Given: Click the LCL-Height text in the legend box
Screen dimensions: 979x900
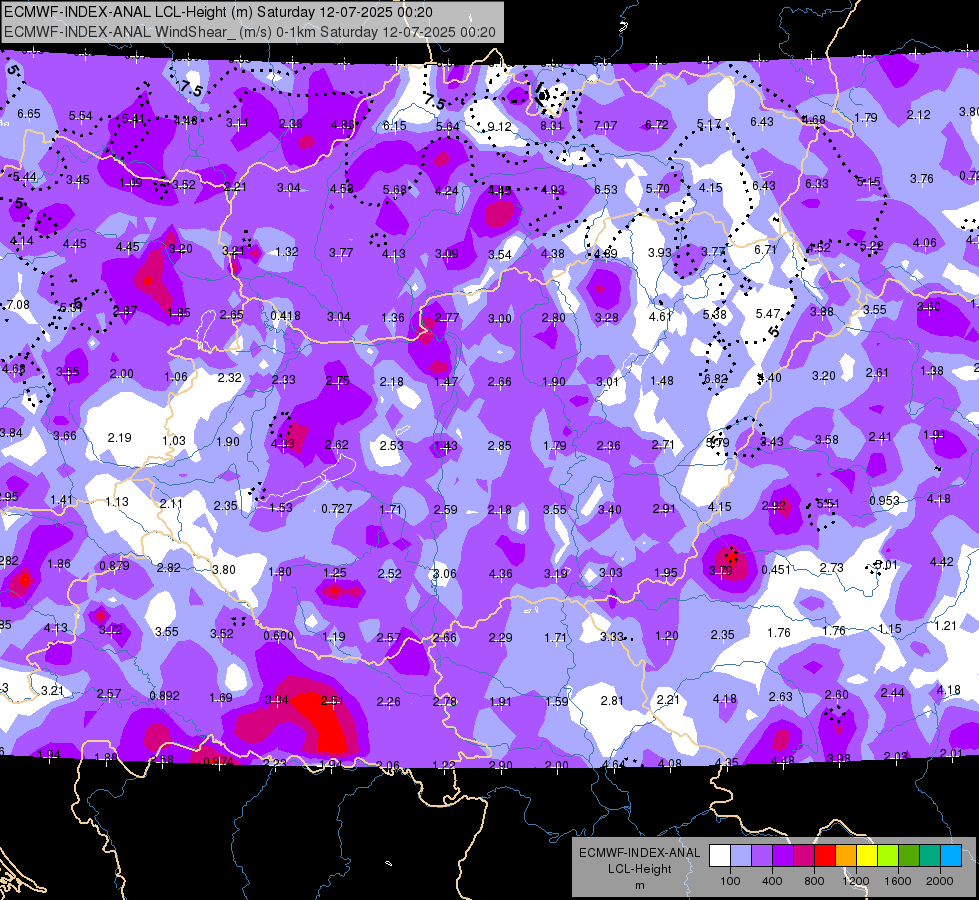Looking at the screenshot, I should [639, 869].
